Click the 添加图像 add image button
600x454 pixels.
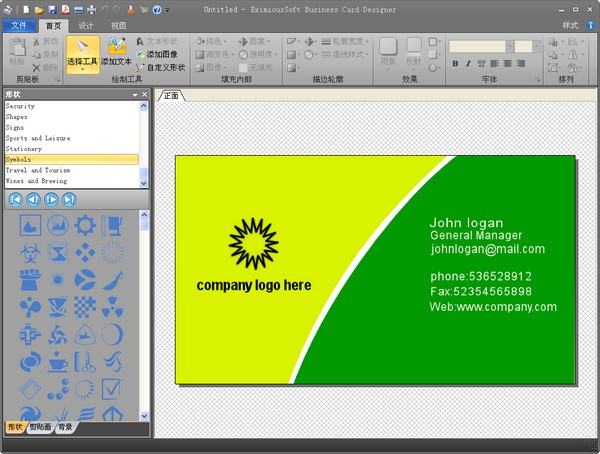pyautogui.click(x=157, y=54)
